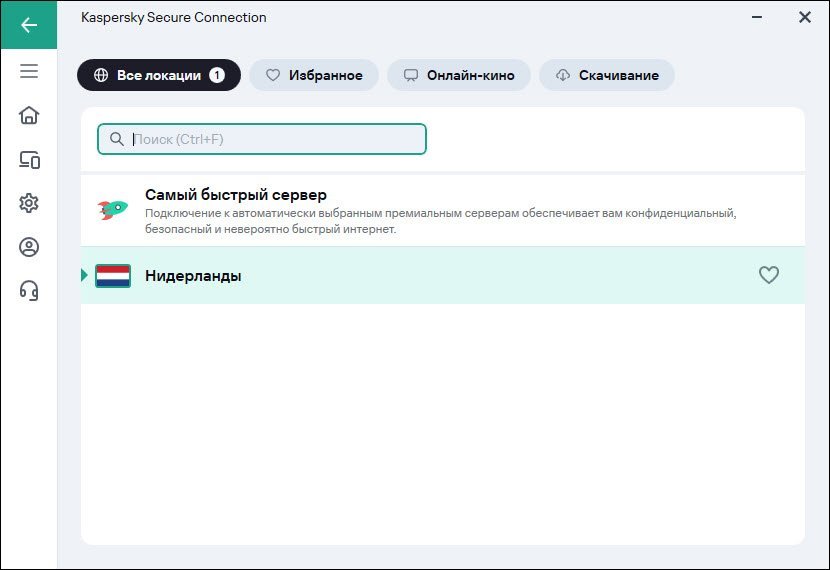Focus the Поиск (Ctrl+F) search field
The height and width of the screenshot is (570, 830).
[x=262, y=139]
